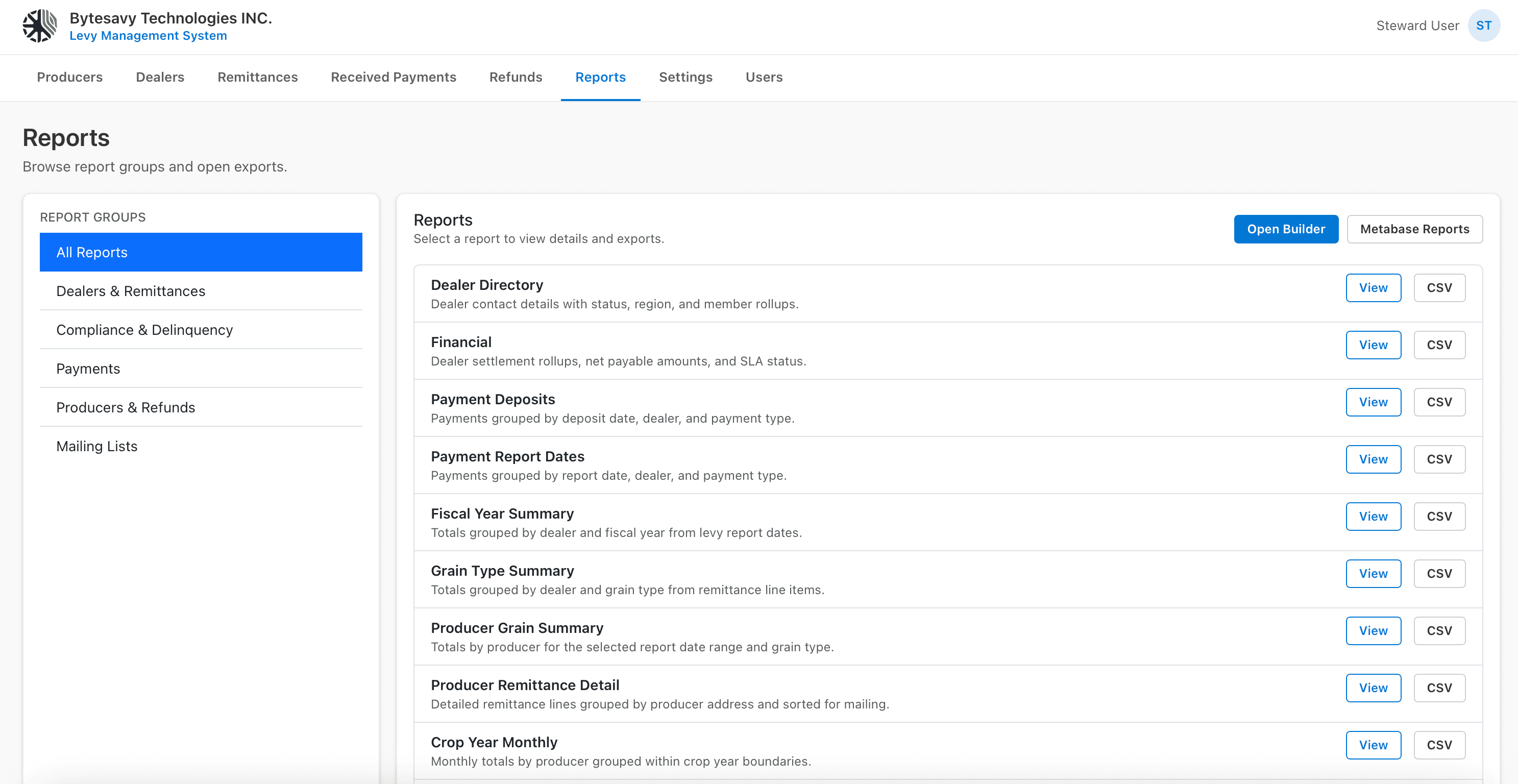The height and width of the screenshot is (784, 1518).
Task: Select the All Reports group
Action: coord(201,252)
